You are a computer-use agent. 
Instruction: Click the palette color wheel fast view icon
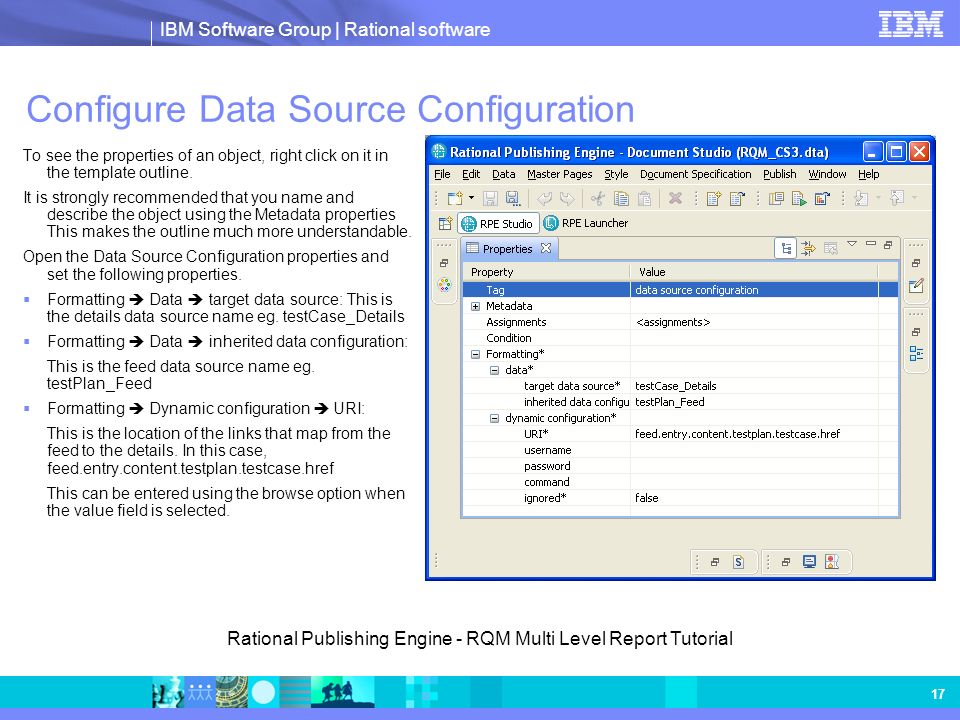[x=444, y=285]
